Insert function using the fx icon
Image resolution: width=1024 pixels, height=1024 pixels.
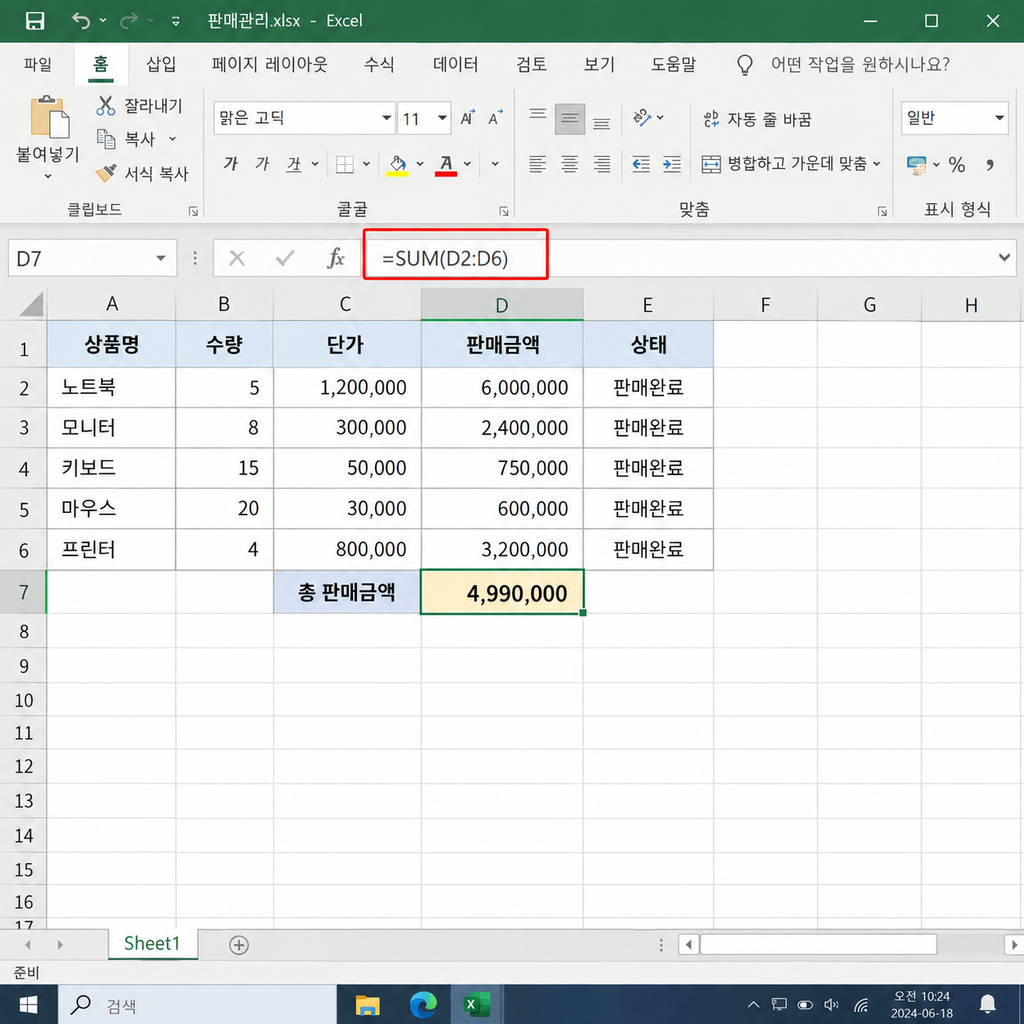coord(336,259)
